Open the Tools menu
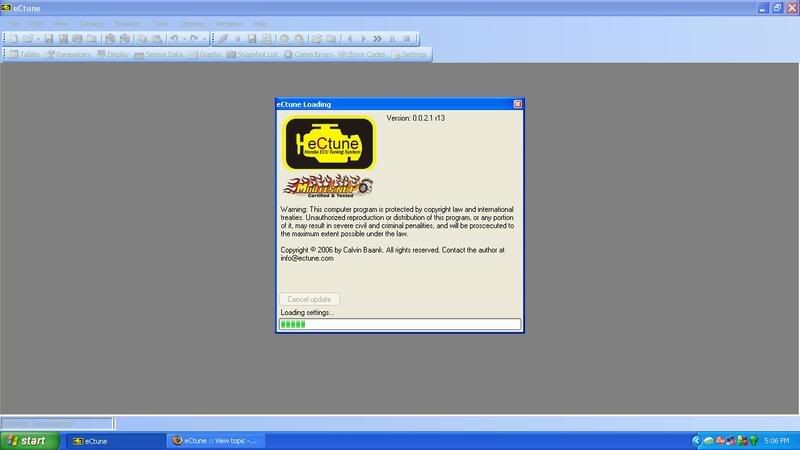The height and width of the screenshot is (450, 800). 160,24
